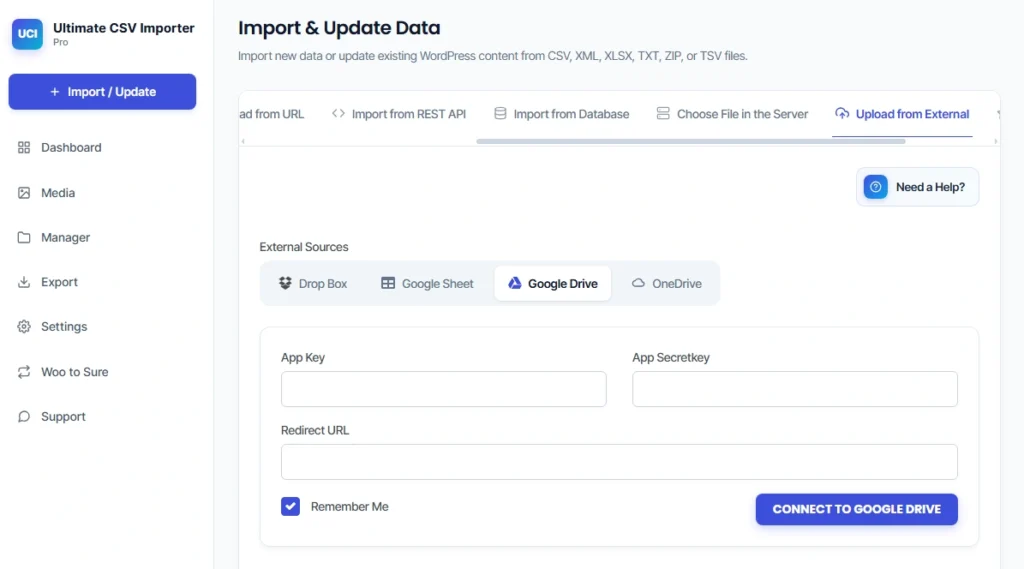Viewport: 1024px width, 569px height.
Task: Click the "Import & Update Data" heading
Action: pyautogui.click(x=339, y=28)
